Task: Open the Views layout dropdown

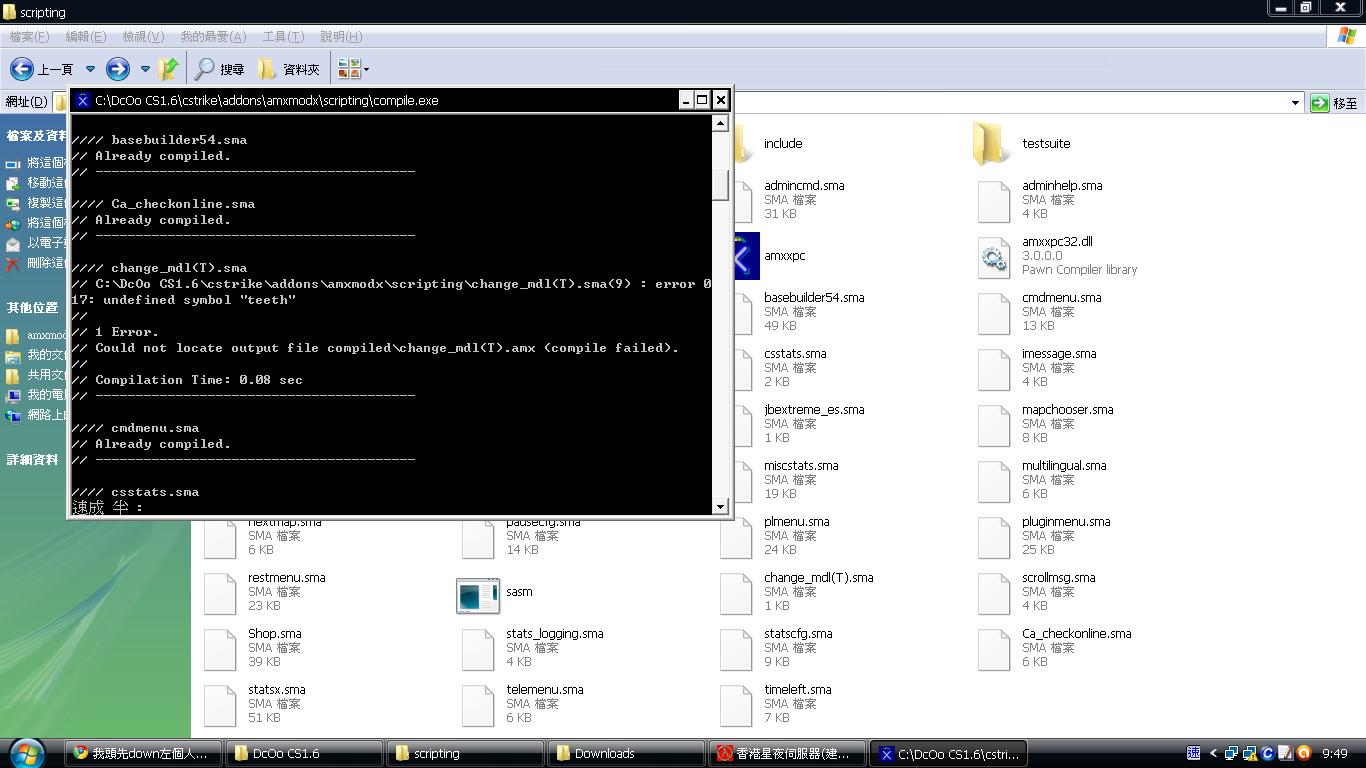Action: click(x=354, y=69)
